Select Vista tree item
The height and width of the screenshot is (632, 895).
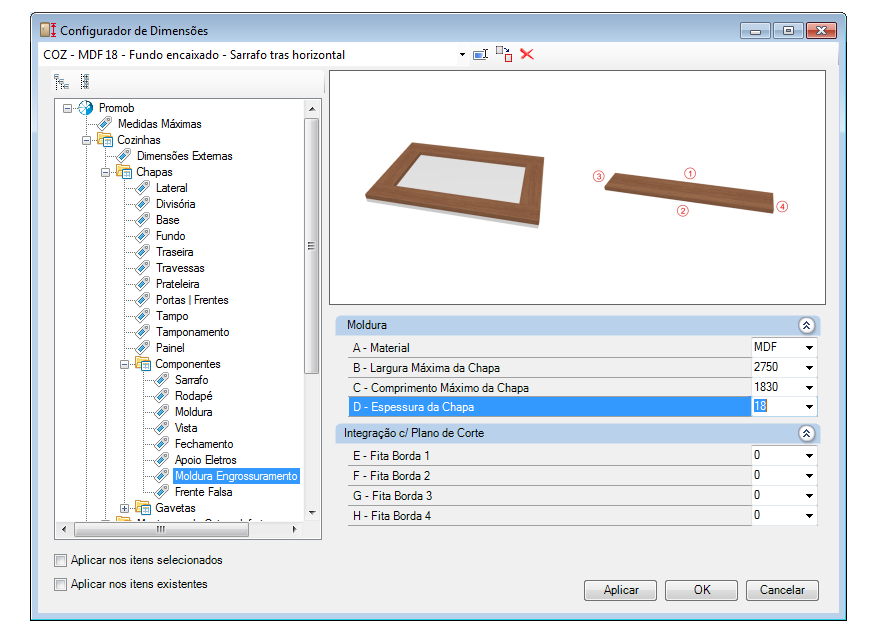tap(186, 428)
